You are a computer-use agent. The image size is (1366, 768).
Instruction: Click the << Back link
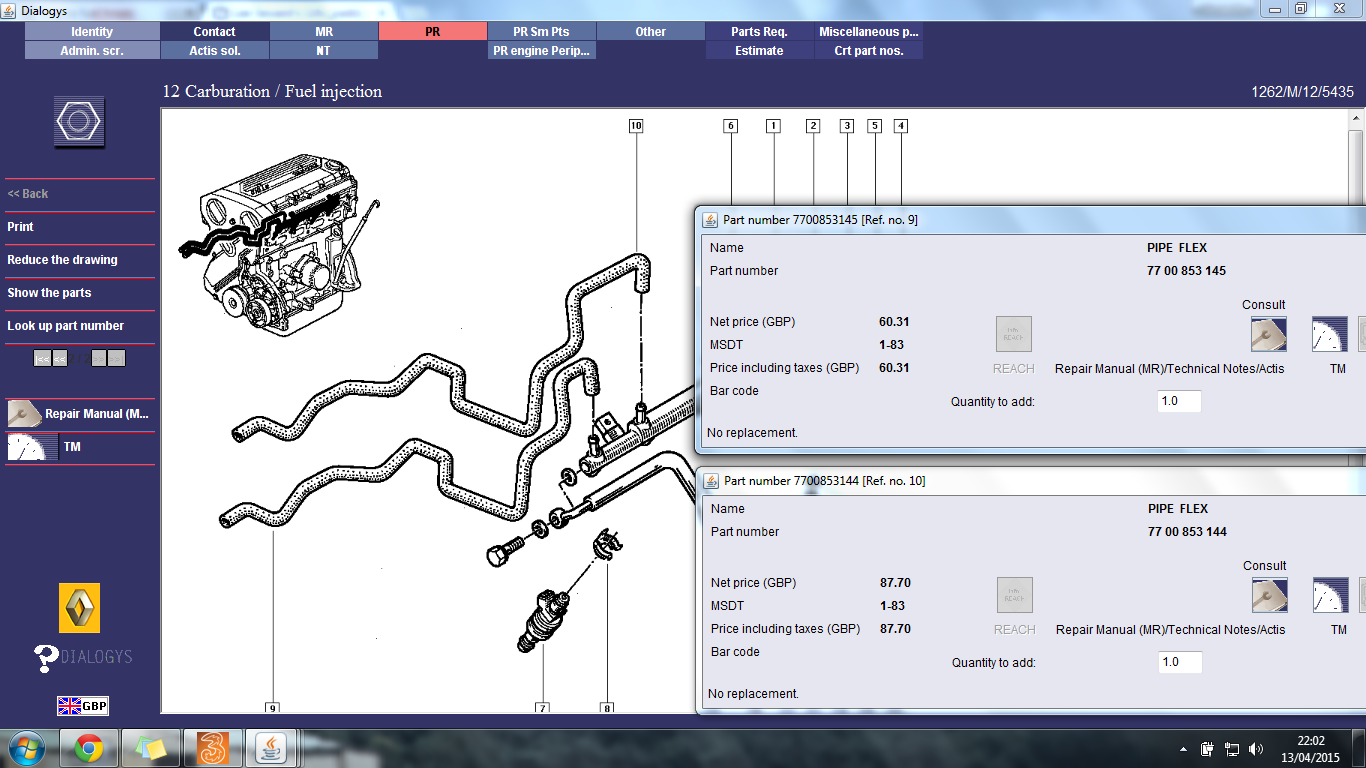pyautogui.click(x=28, y=194)
